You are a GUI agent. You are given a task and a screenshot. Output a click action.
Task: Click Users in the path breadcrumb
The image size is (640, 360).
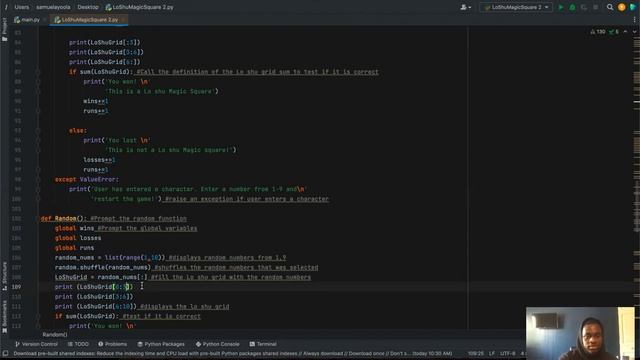point(22,7)
